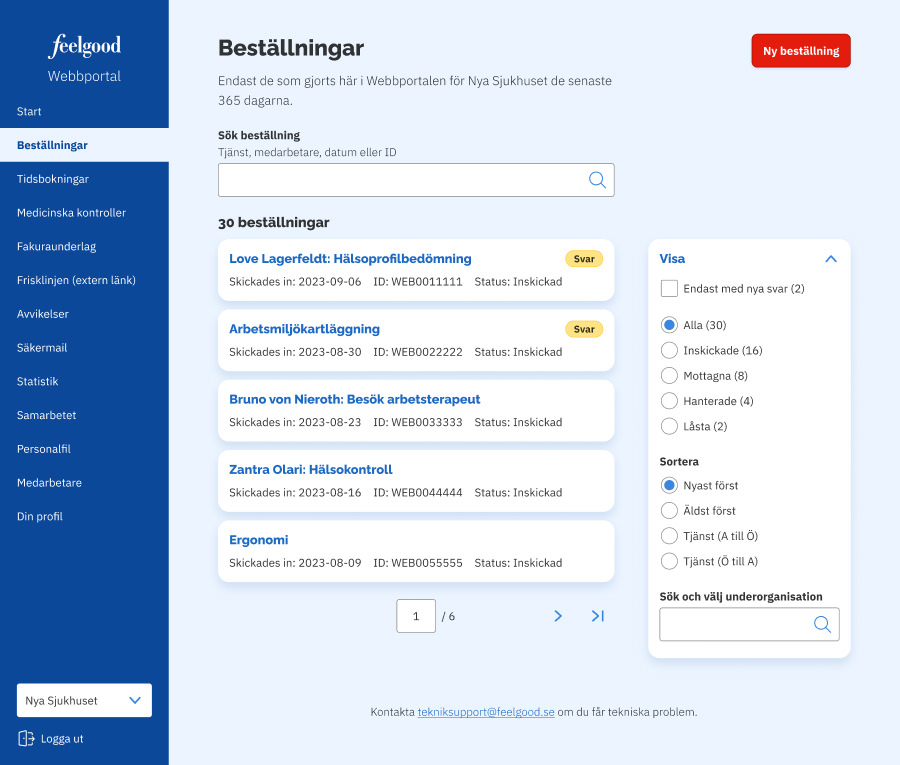Click the '/ 6' total pages text
Viewport: 900px width, 765px height.
(x=448, y=616)
